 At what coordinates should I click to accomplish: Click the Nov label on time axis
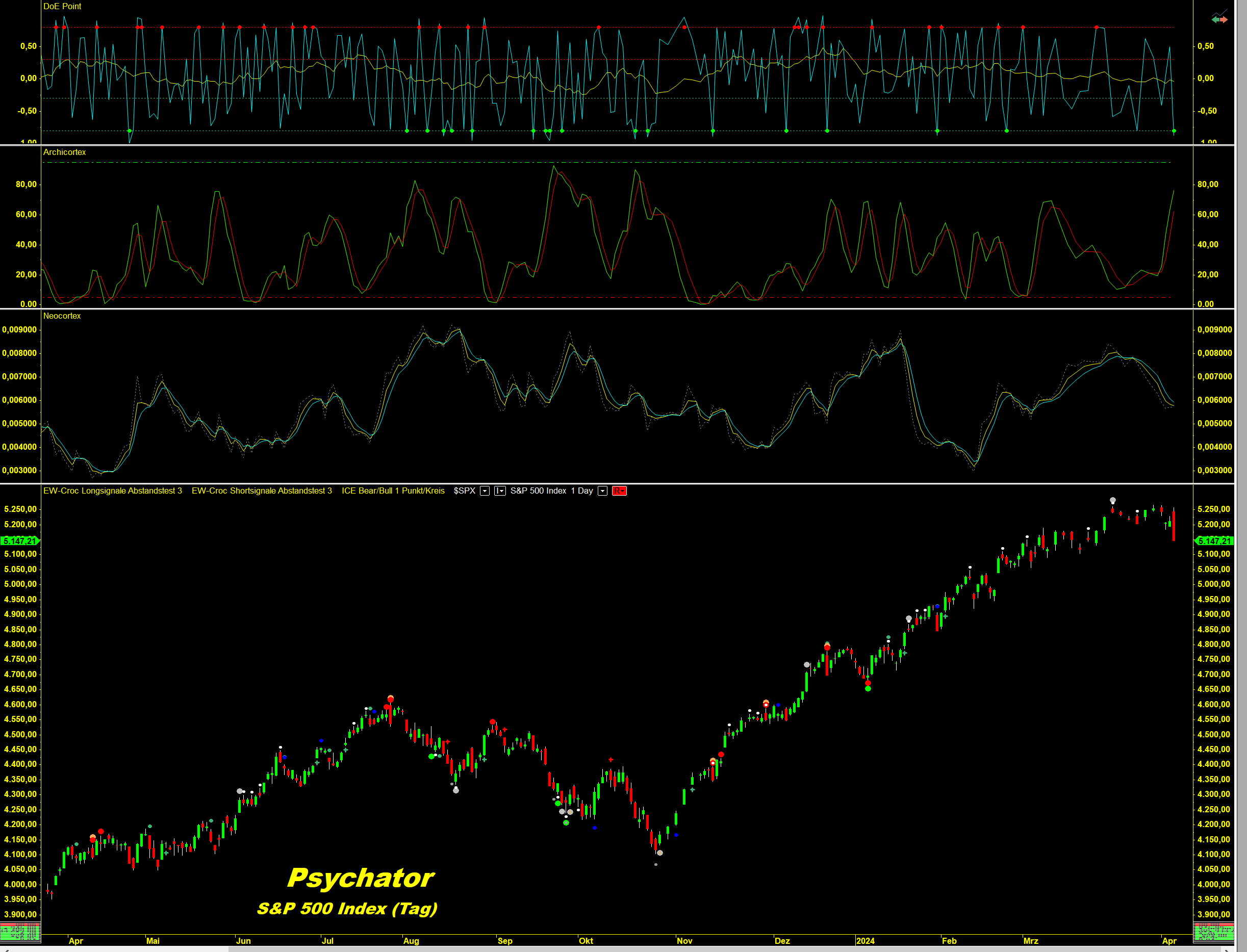point(684,941)
